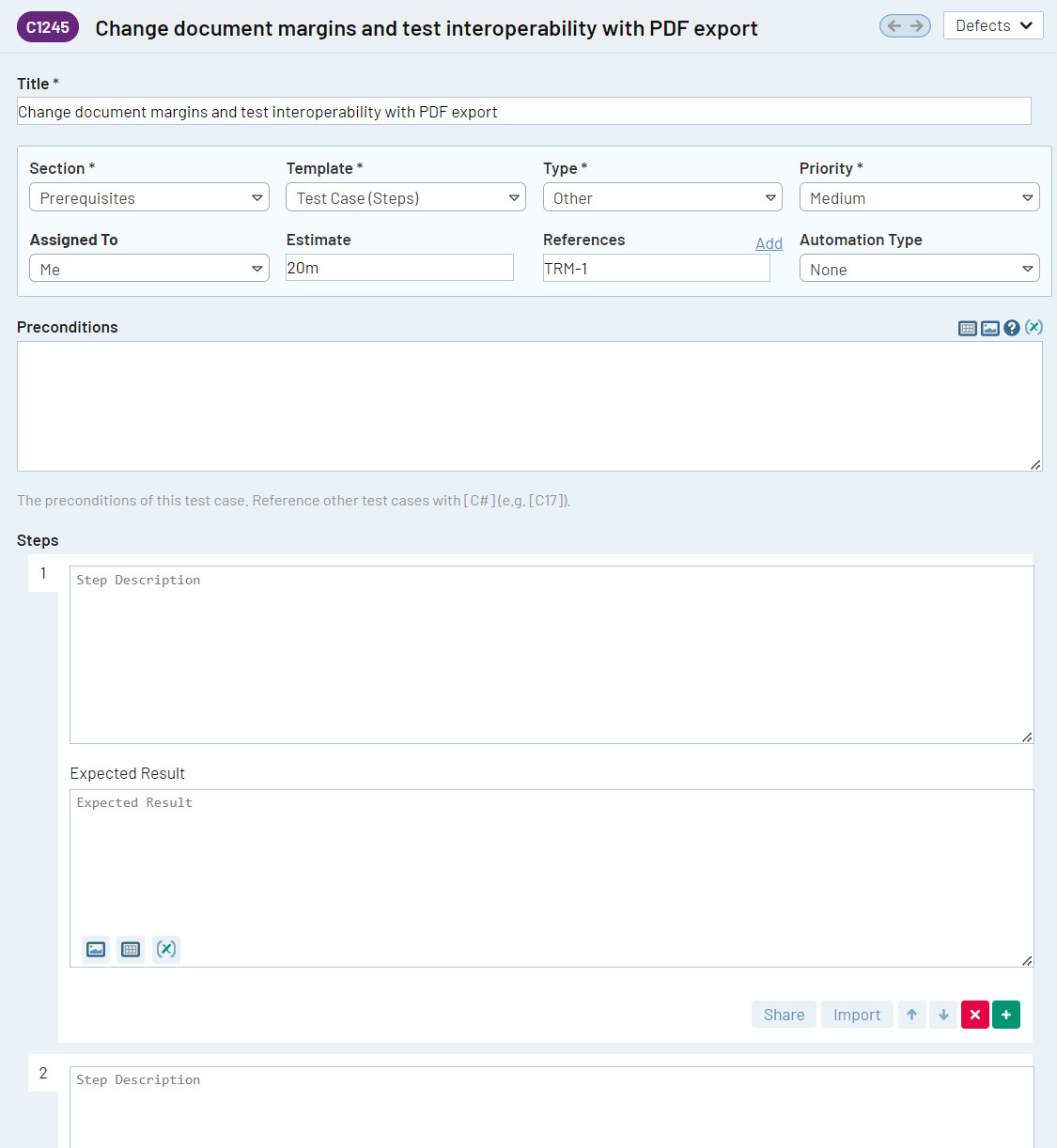Open the Preconditions formatting help icon

(1012, 328)
